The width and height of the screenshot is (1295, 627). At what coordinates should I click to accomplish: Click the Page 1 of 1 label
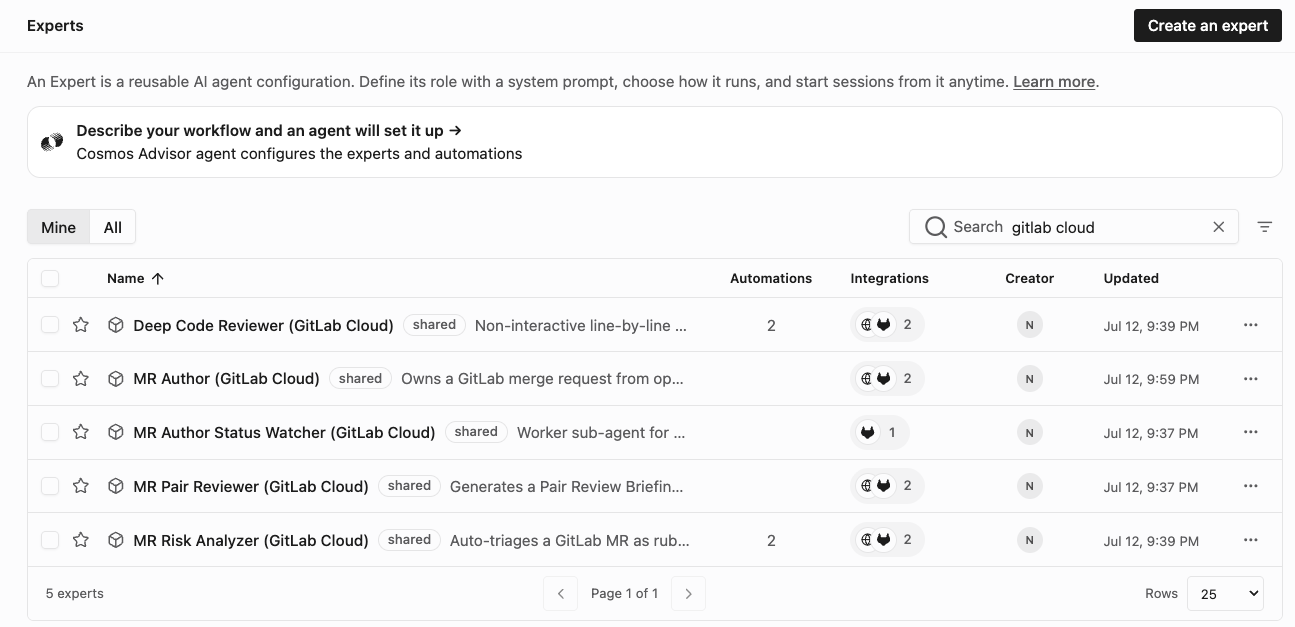624,593
